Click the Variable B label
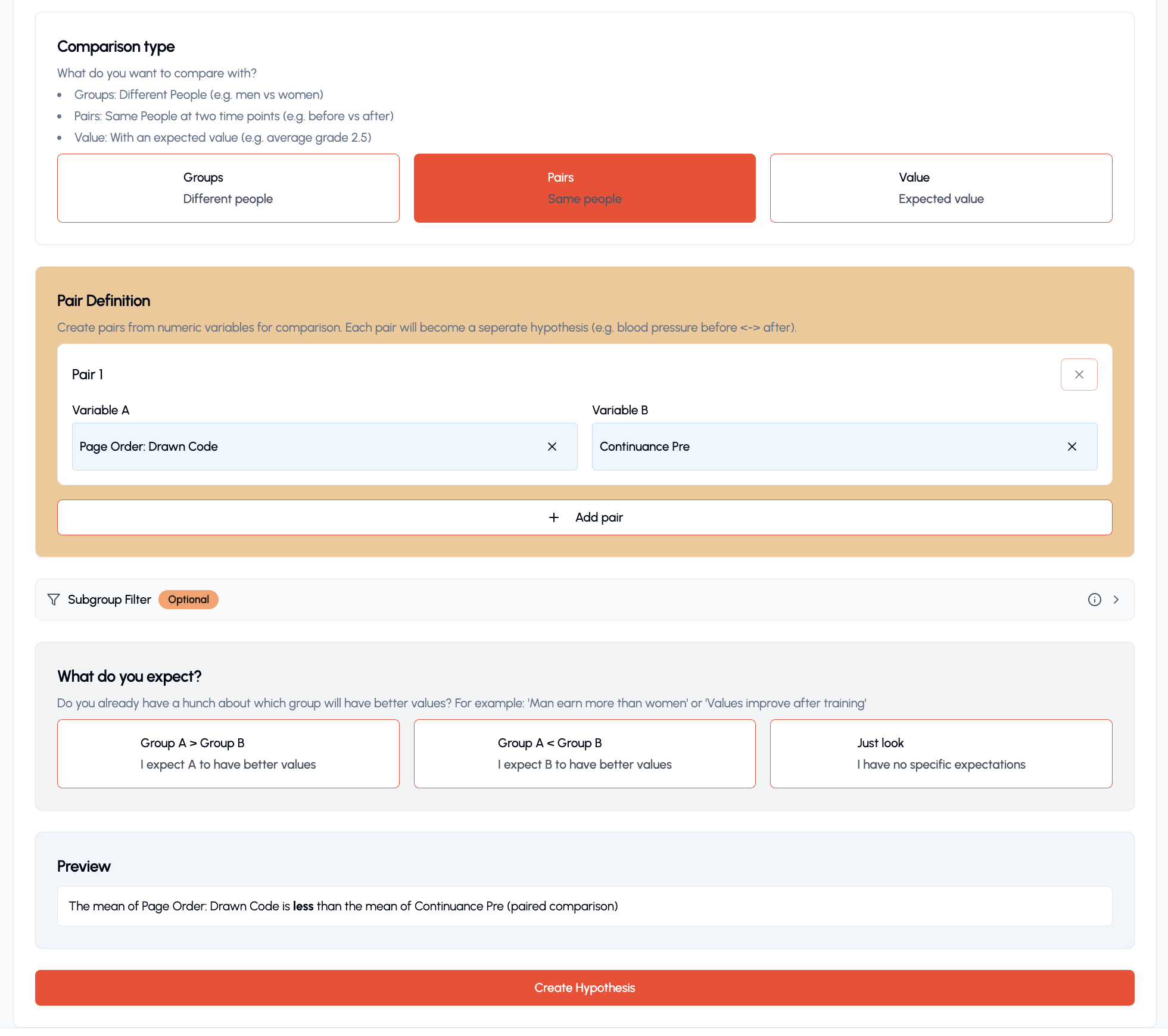The width and height of the screenshot is (1168, 1036). (x=620, y=410)
